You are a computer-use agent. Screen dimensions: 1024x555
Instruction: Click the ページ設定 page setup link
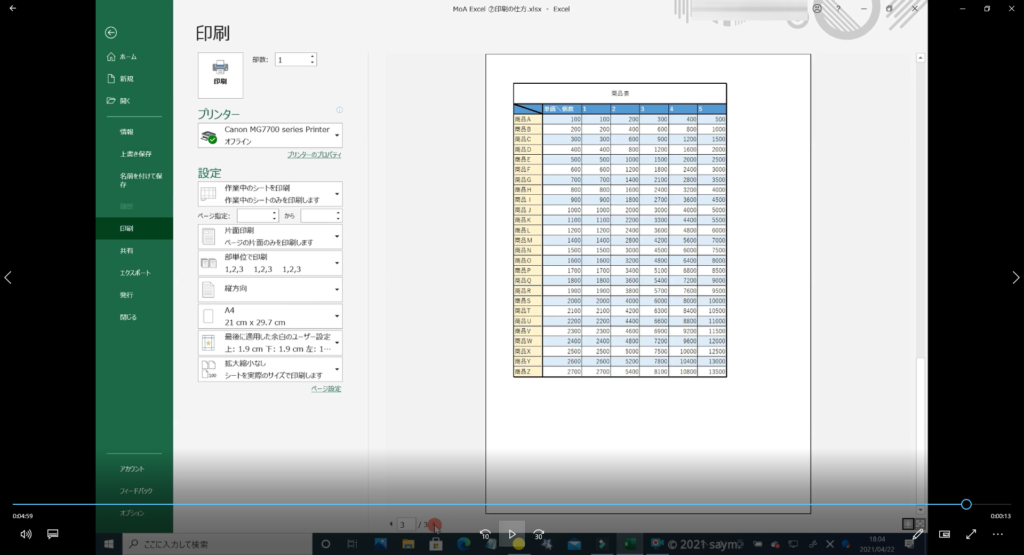325,388
